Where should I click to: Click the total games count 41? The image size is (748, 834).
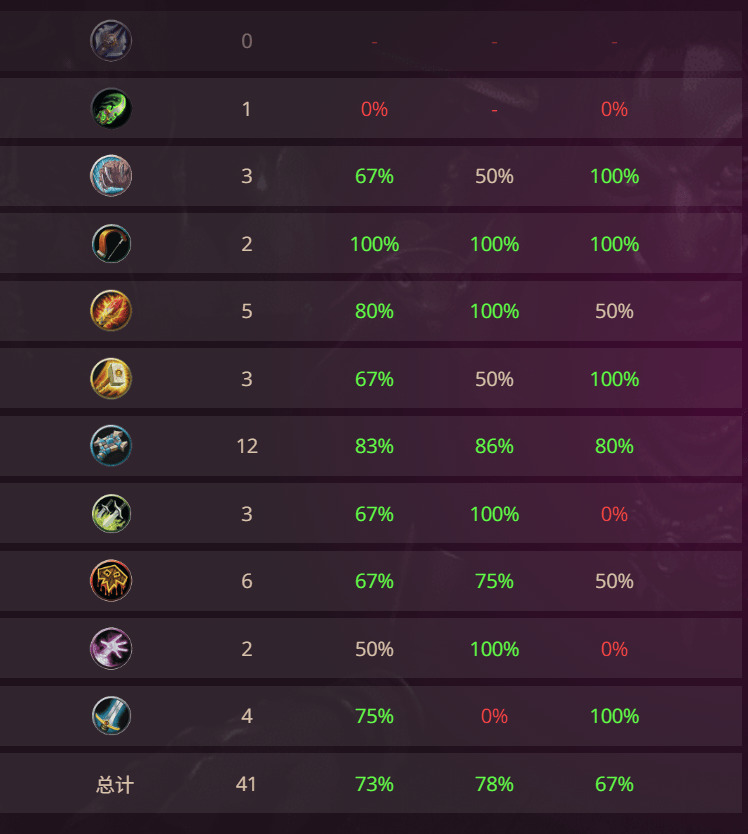pos(247,784)
